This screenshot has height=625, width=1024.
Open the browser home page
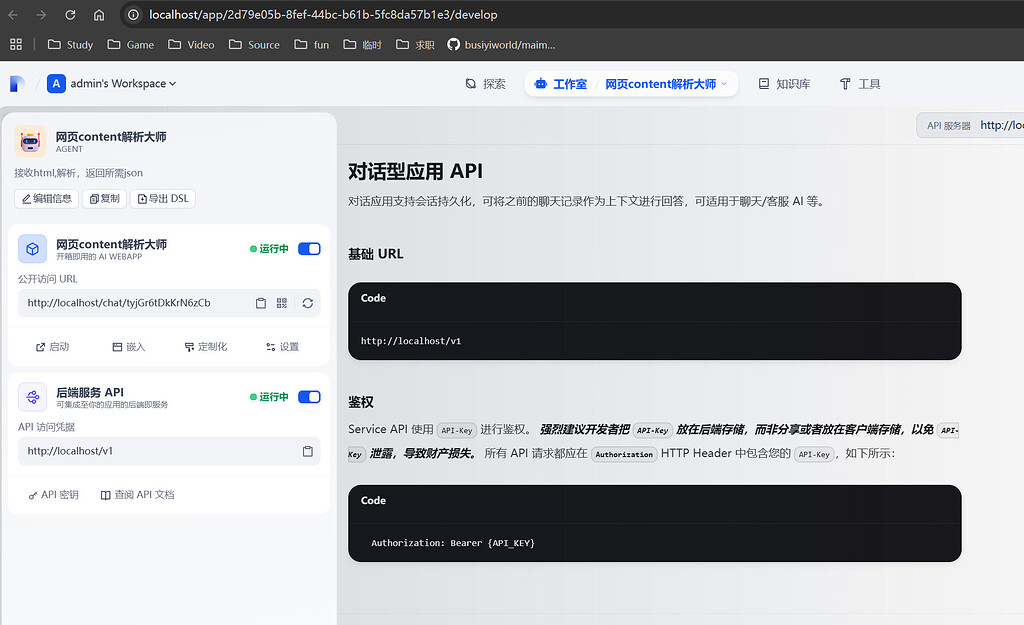point(99,14)
